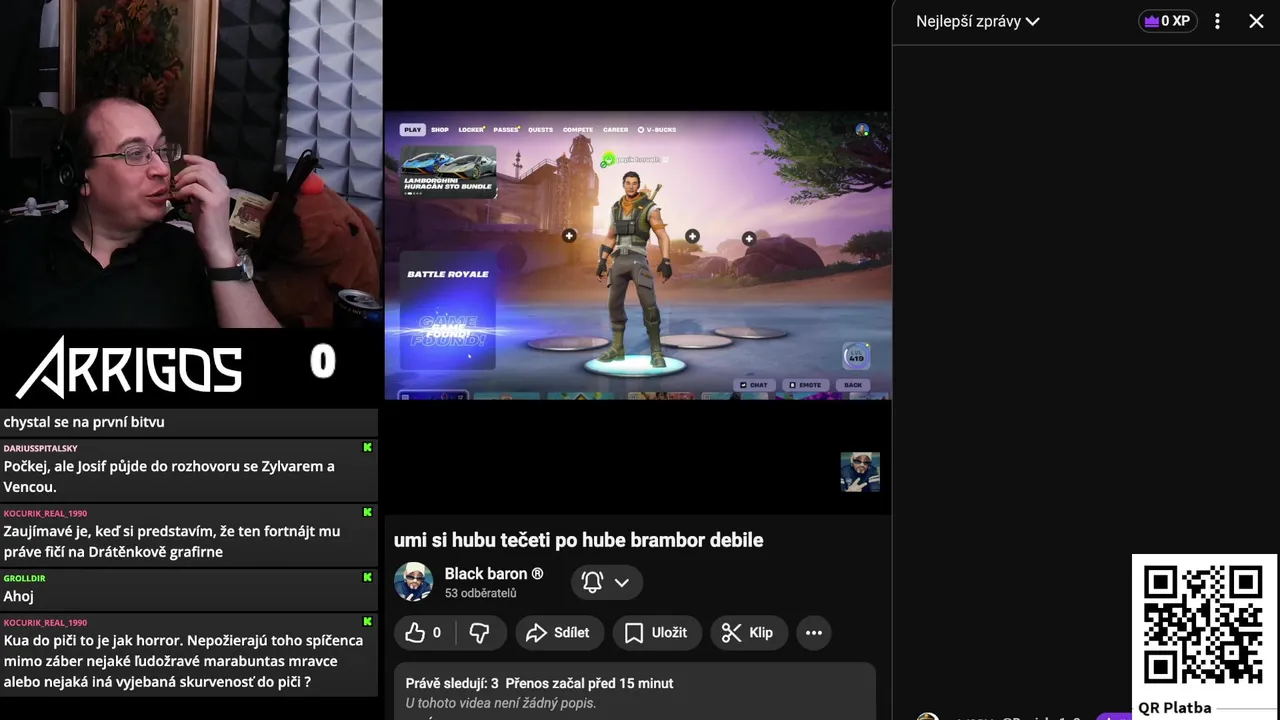Open EMOTE button in Fortnite lobby

pos(805,385)
